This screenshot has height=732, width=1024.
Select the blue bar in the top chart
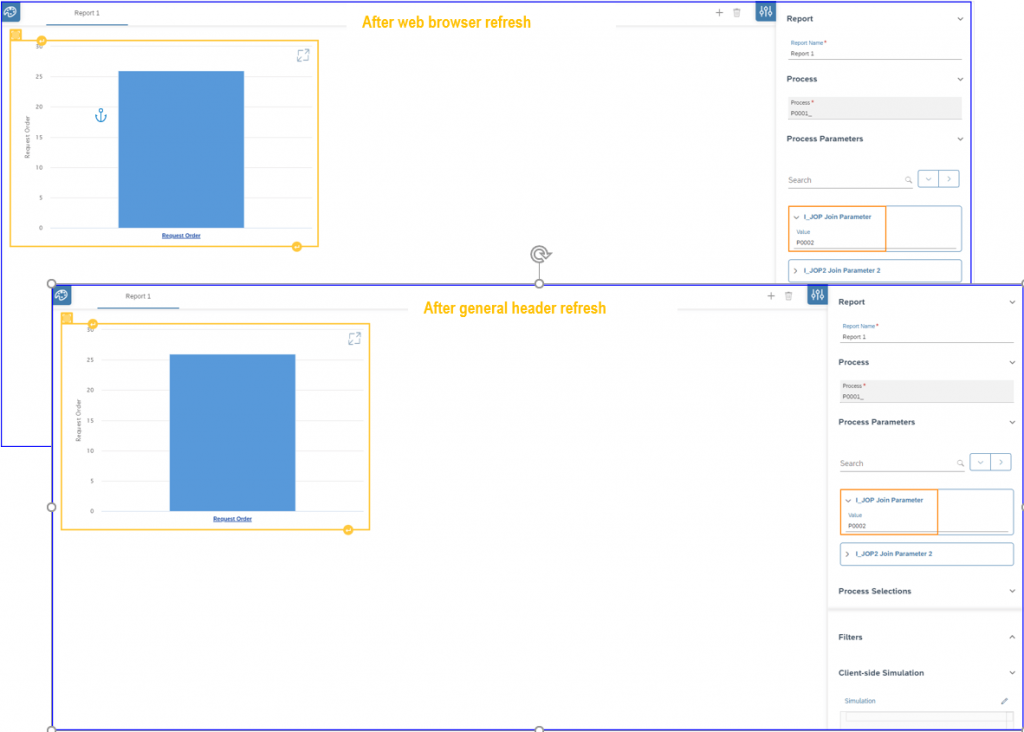pos(181,150)
